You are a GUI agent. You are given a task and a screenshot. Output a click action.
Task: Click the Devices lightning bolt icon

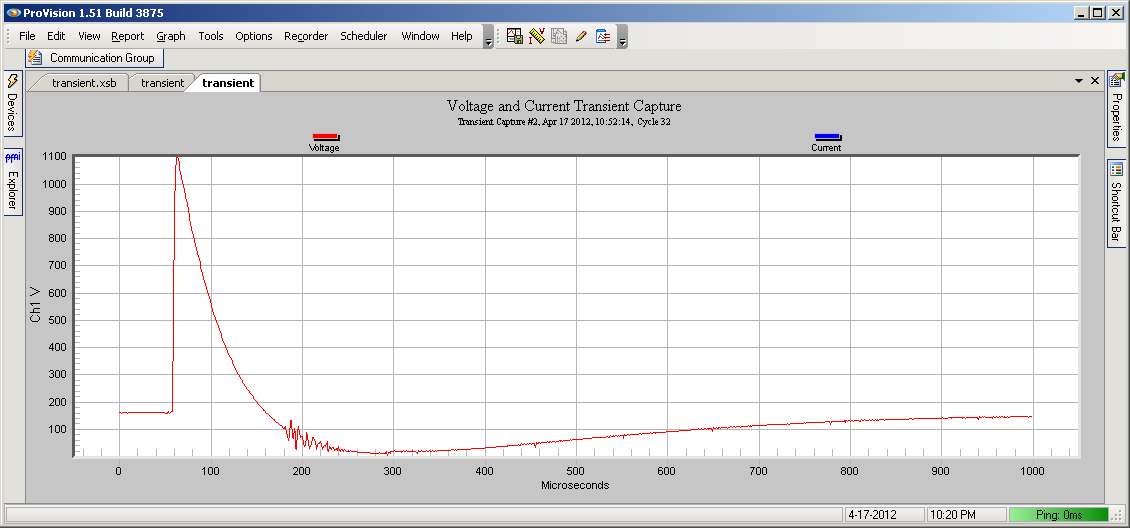[12, 81]
